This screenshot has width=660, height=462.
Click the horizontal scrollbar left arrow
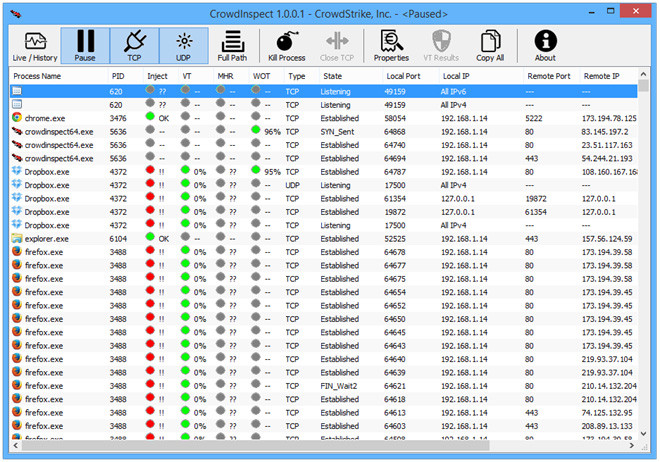pyautogui.click(x=16, y=445)
